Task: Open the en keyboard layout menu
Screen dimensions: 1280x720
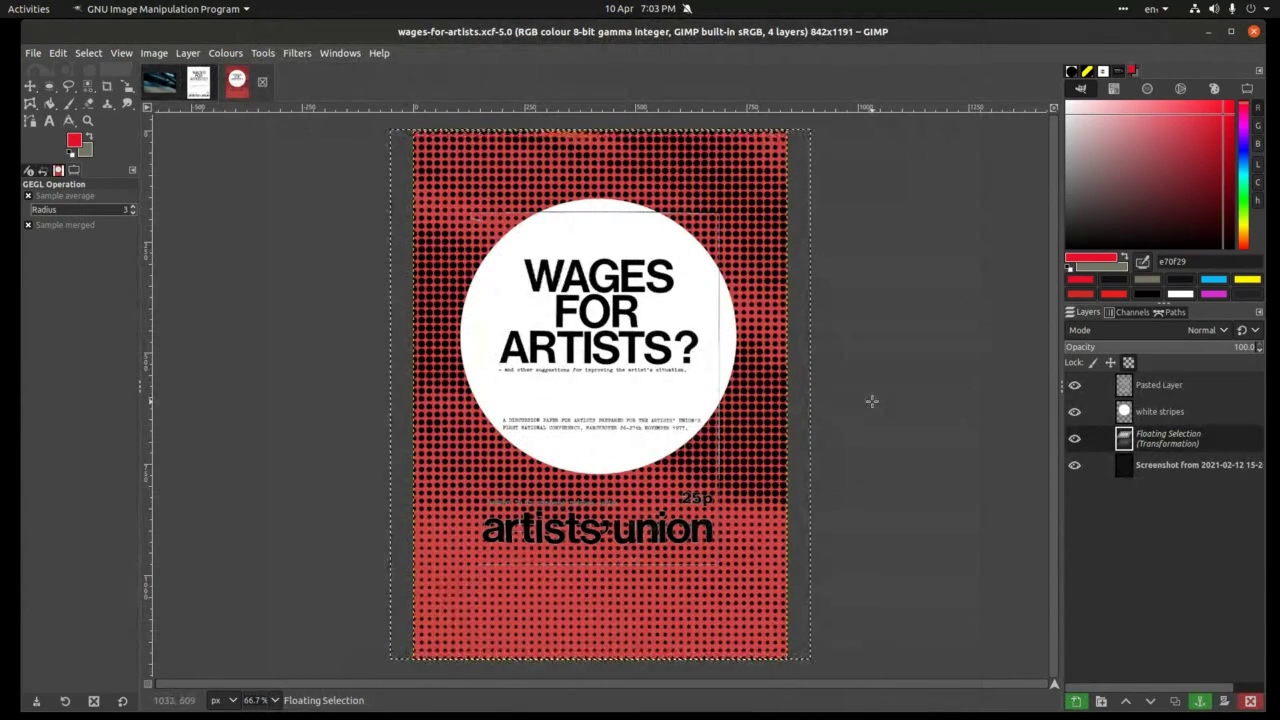Action: pos(1156,9)
